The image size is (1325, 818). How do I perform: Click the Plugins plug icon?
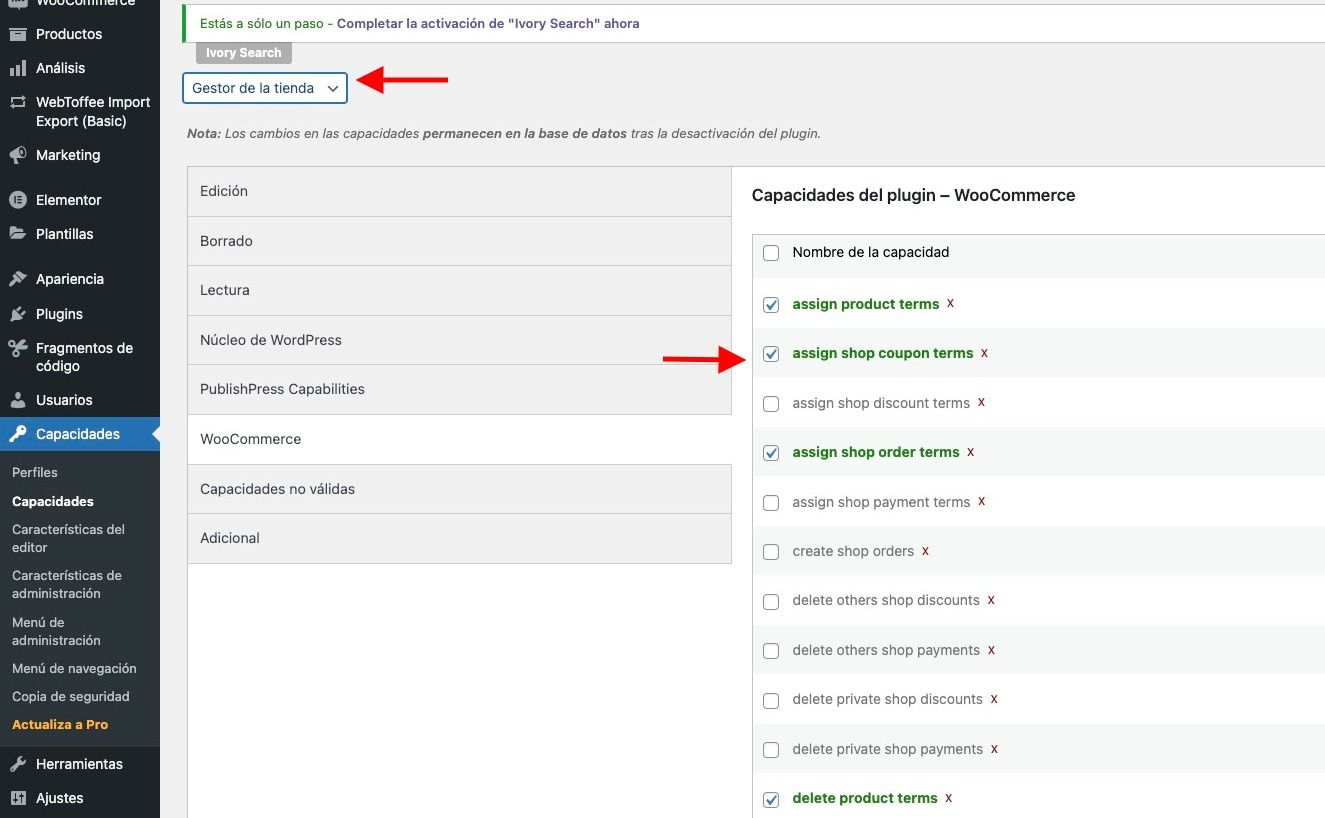click(17, 314)
